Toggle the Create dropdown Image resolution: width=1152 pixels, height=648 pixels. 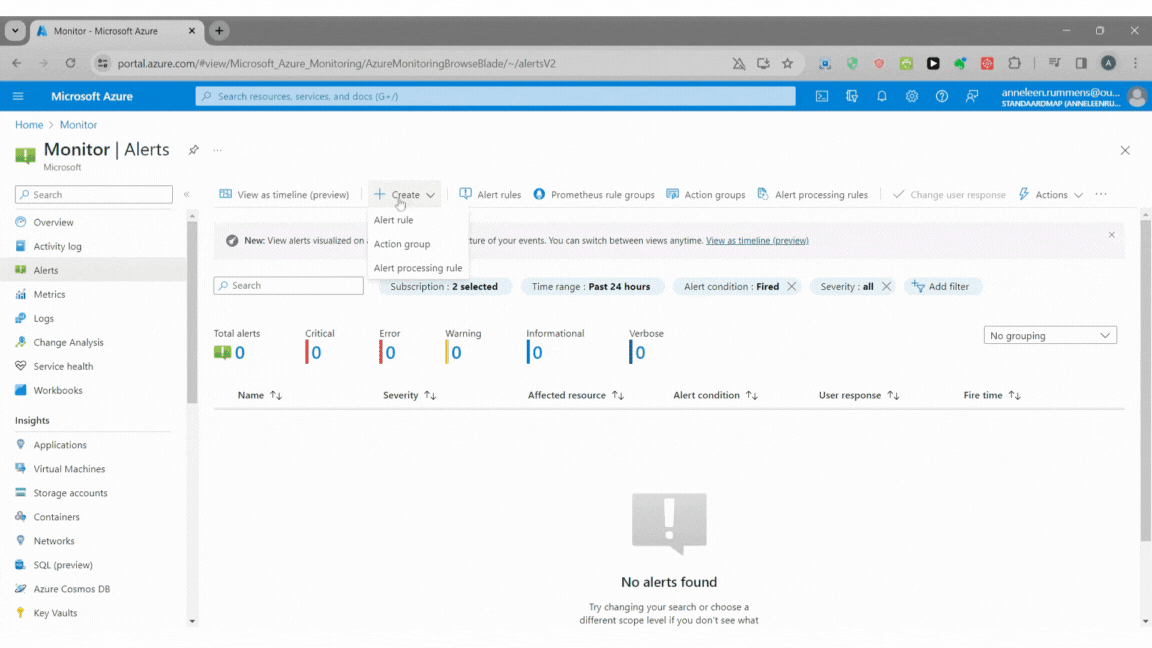[x=404, y=195]
